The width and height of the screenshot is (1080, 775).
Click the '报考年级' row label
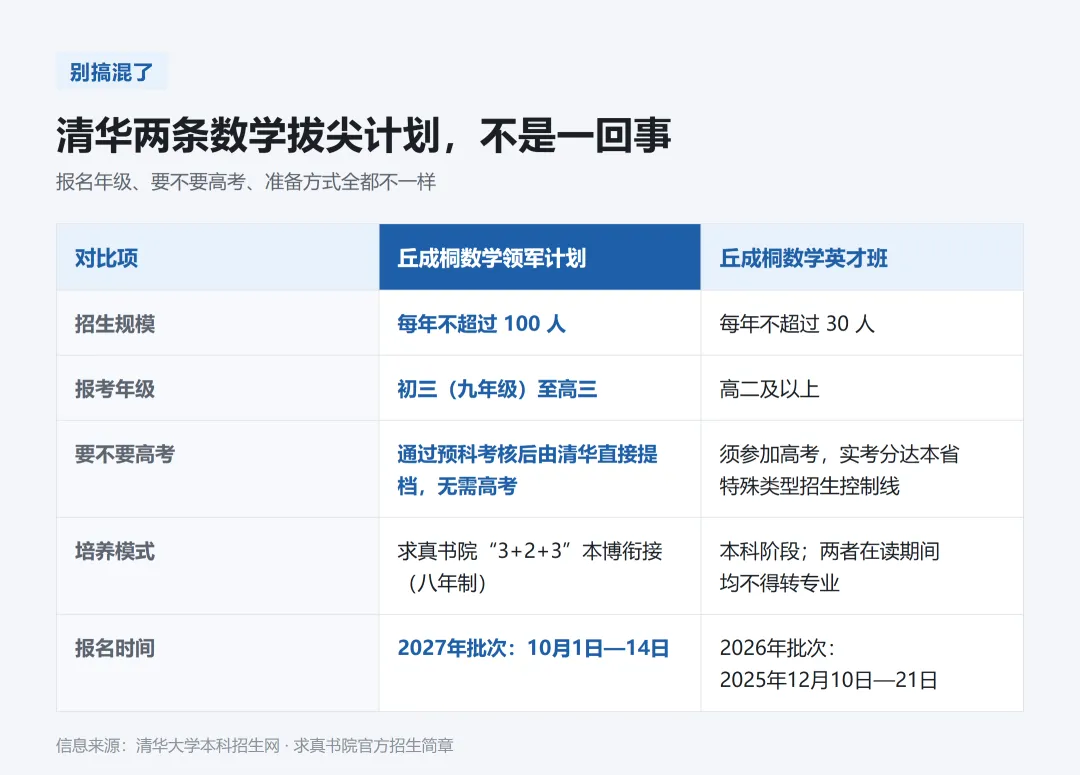(x=114, y=389)
